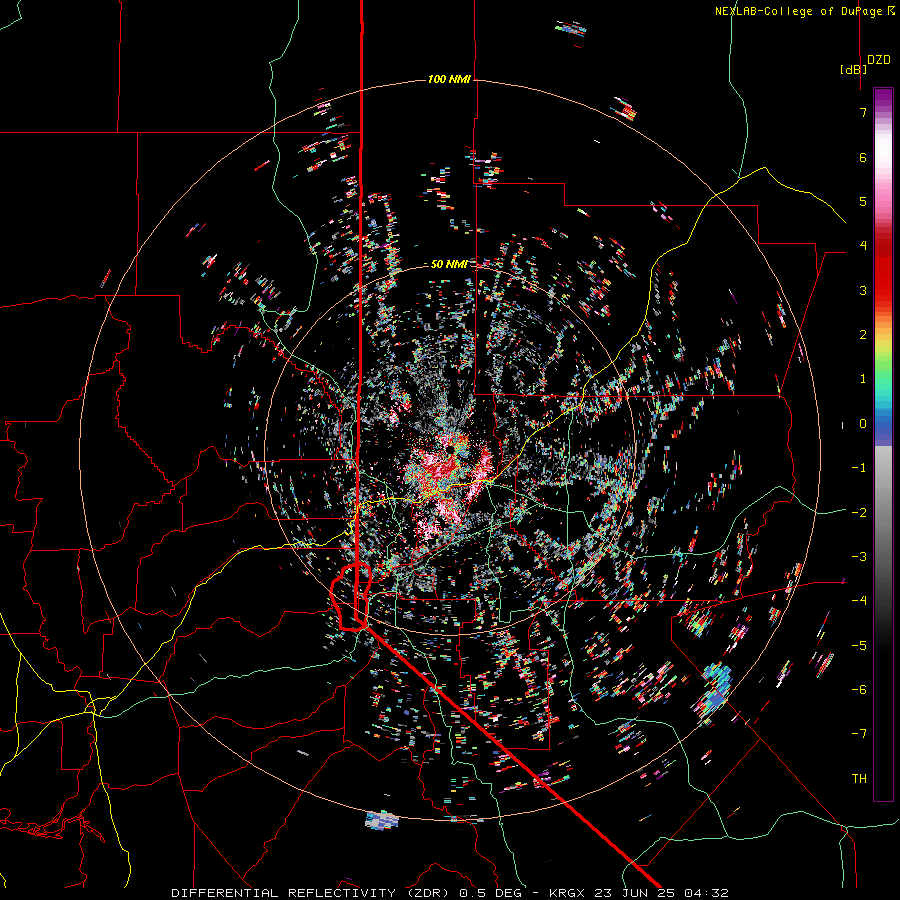Click the '5' value on the dB scale
This screenshot has width=900, height=900.
point(863,201)
